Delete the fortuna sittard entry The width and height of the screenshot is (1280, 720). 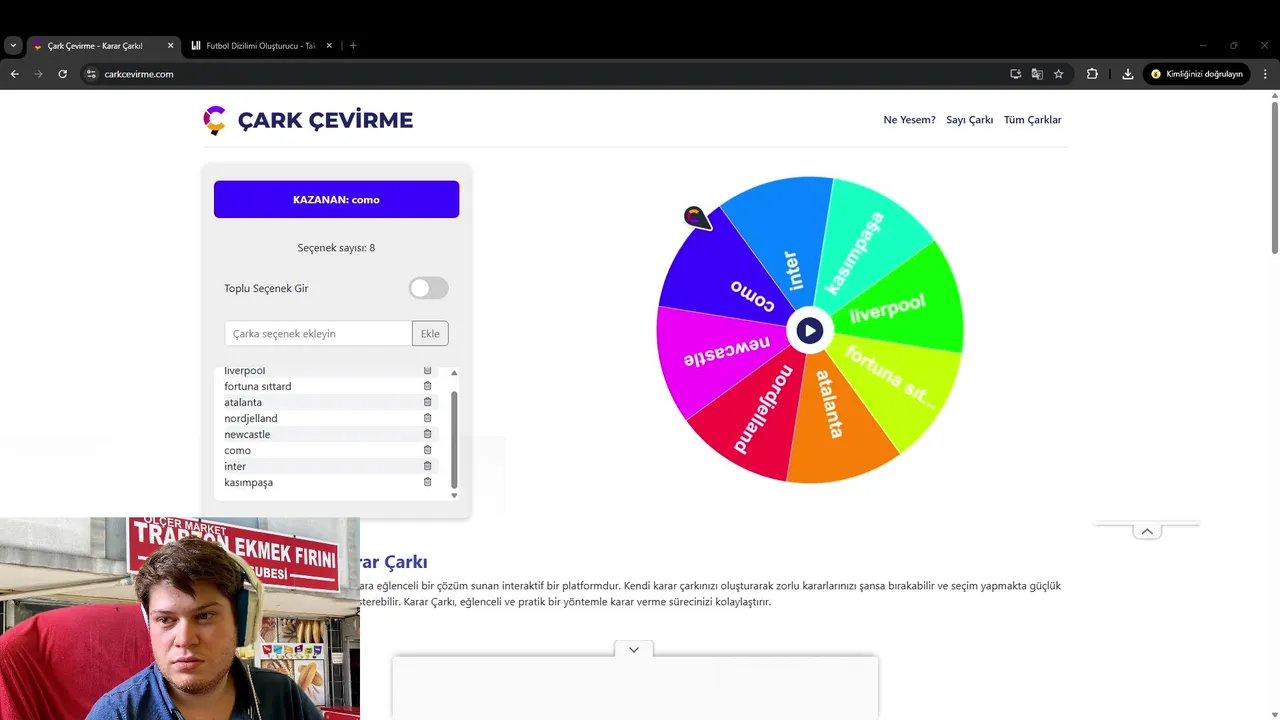tap(427, 386)
